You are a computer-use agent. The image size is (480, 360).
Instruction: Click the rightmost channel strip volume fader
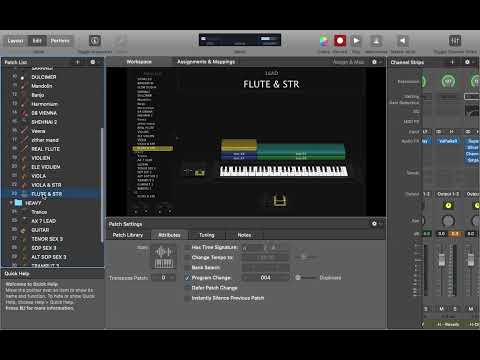click(471, 260)
